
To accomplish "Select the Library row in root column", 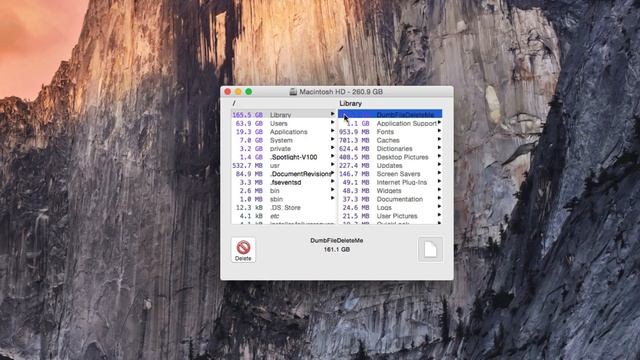I will click(284, 115).
